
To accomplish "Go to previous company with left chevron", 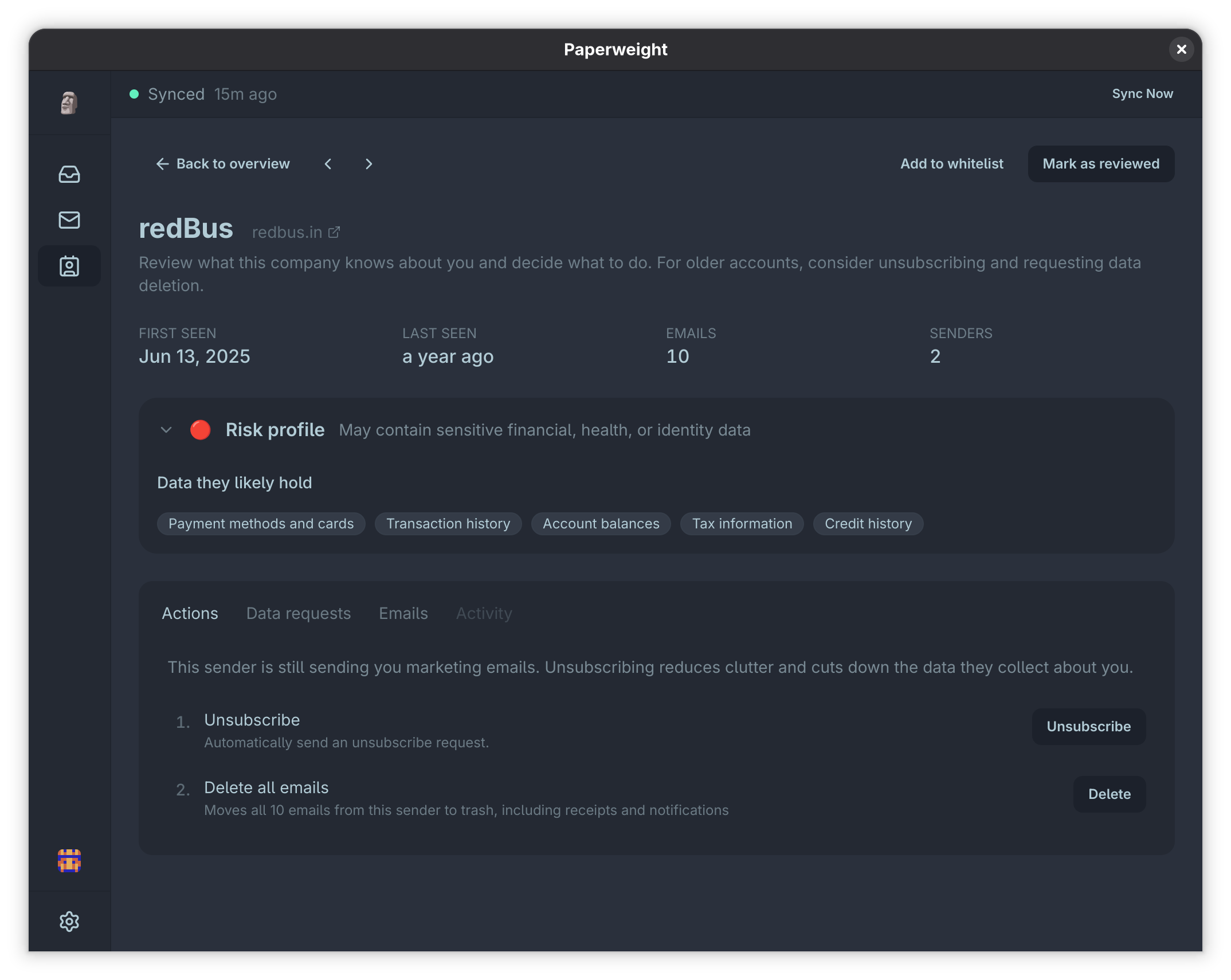I will click(328, 164).
